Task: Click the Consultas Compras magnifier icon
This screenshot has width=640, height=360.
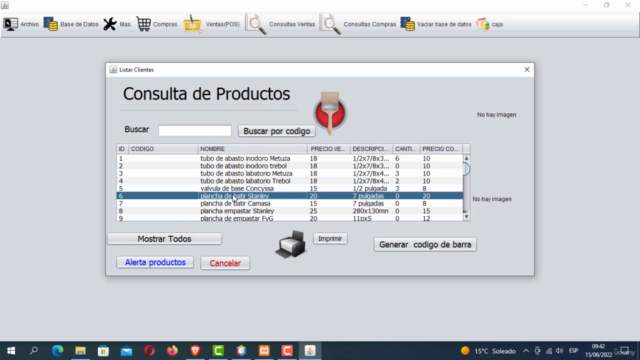Action: click(330, 24)
